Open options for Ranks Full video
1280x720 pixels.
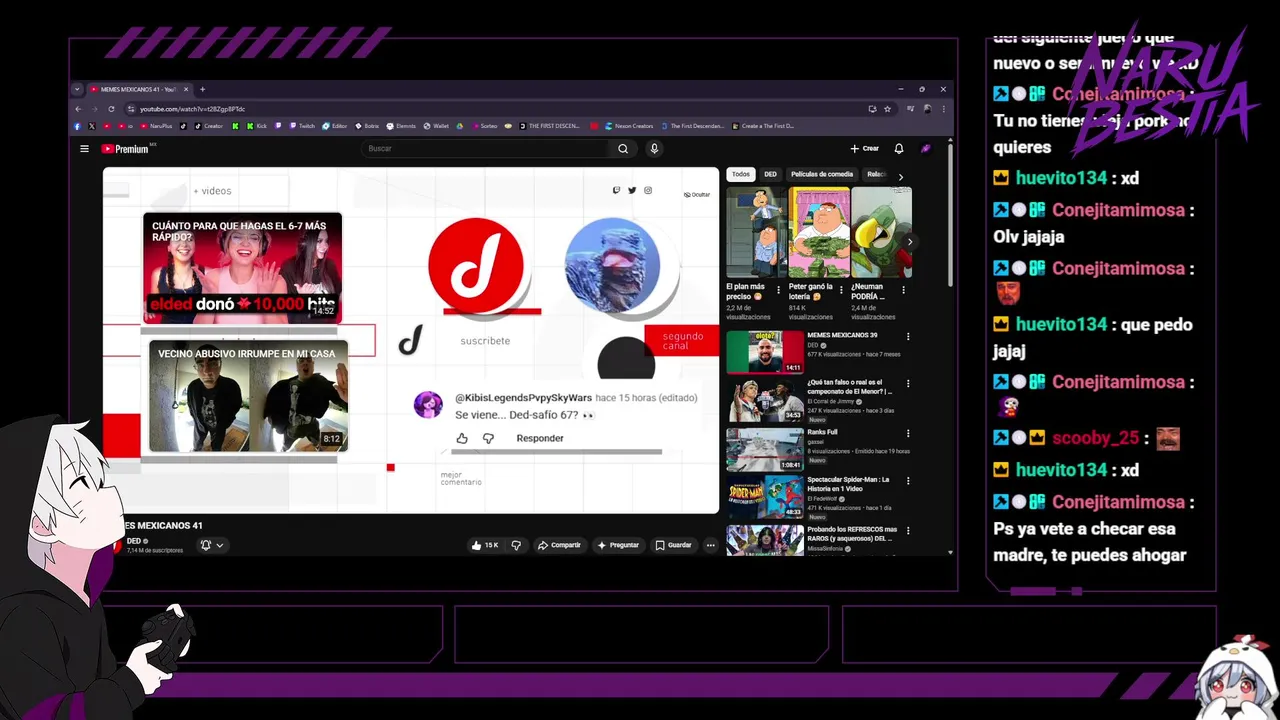click(908, 434)
